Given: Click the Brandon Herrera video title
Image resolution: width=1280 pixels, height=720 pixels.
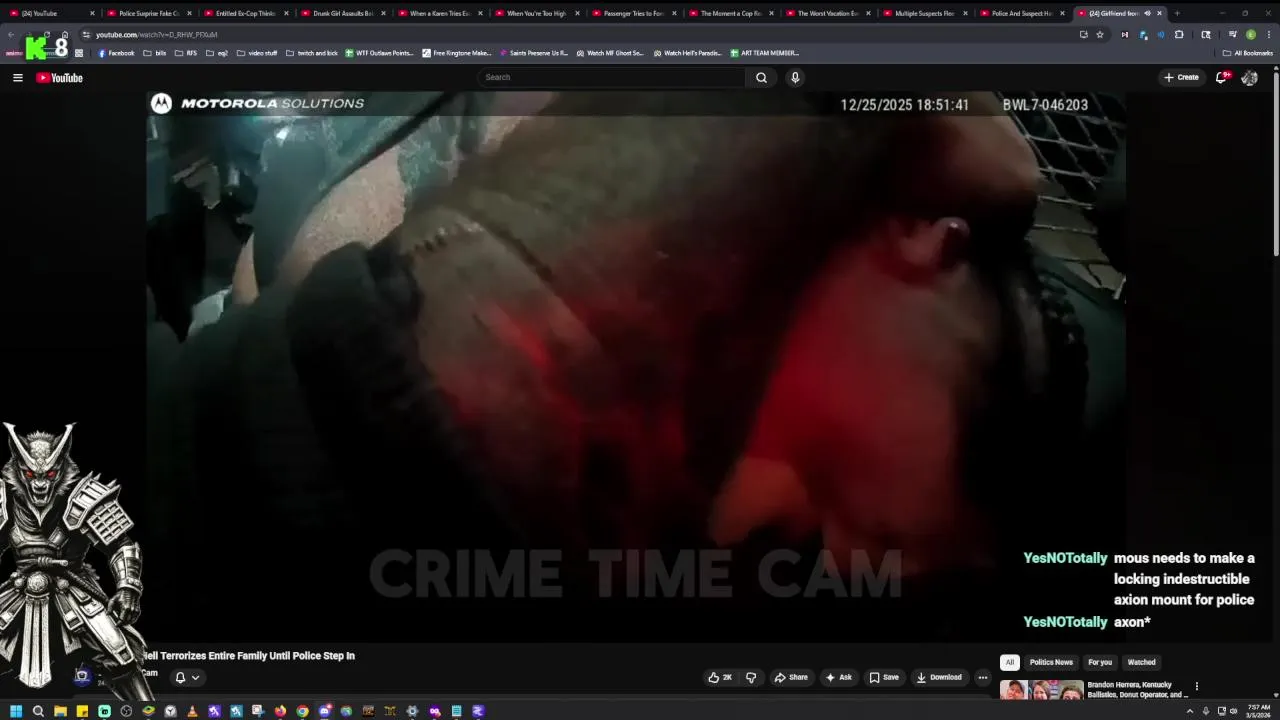Looking at the screenshot, I should click(1138, 690).
